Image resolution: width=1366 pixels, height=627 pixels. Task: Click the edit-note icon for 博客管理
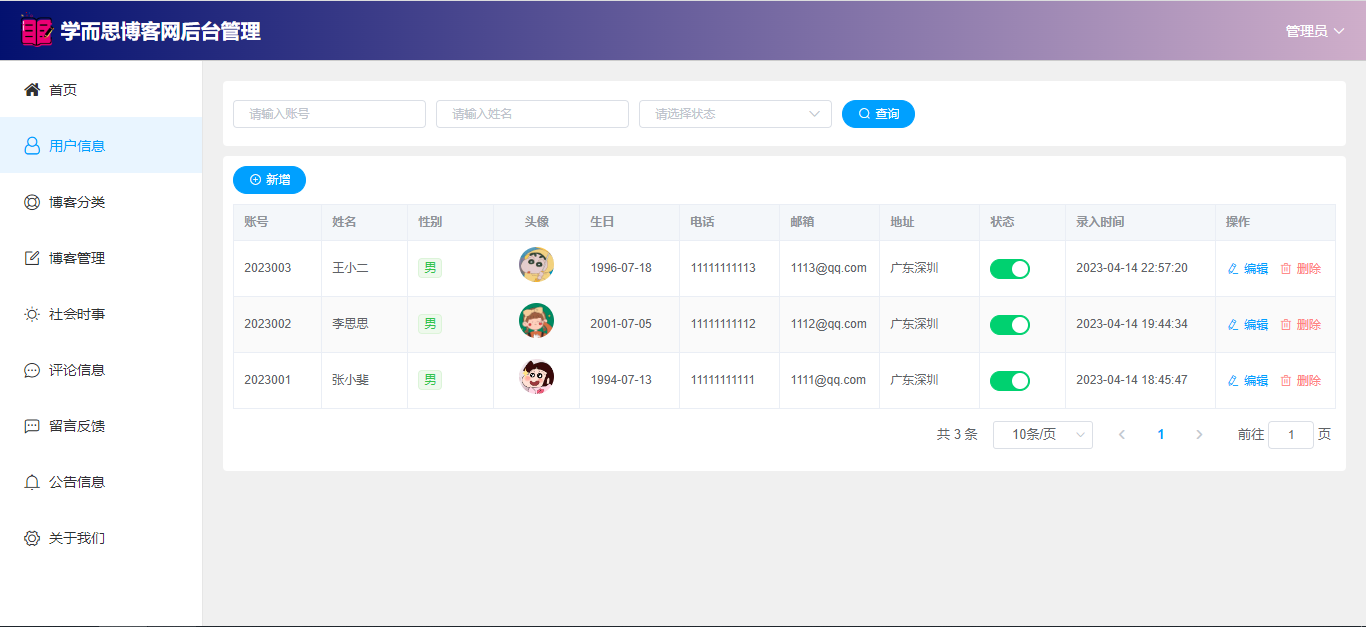coord(32,258)
